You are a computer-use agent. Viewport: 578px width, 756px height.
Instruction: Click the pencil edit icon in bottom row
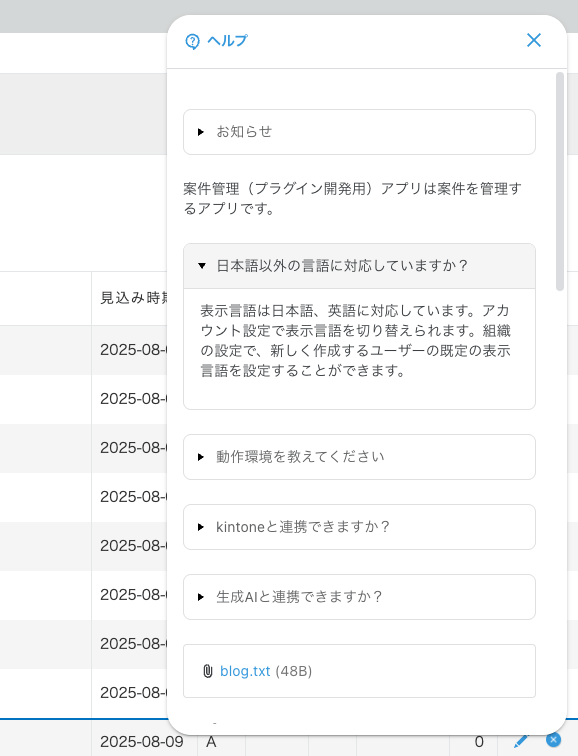tap(521, 741)
